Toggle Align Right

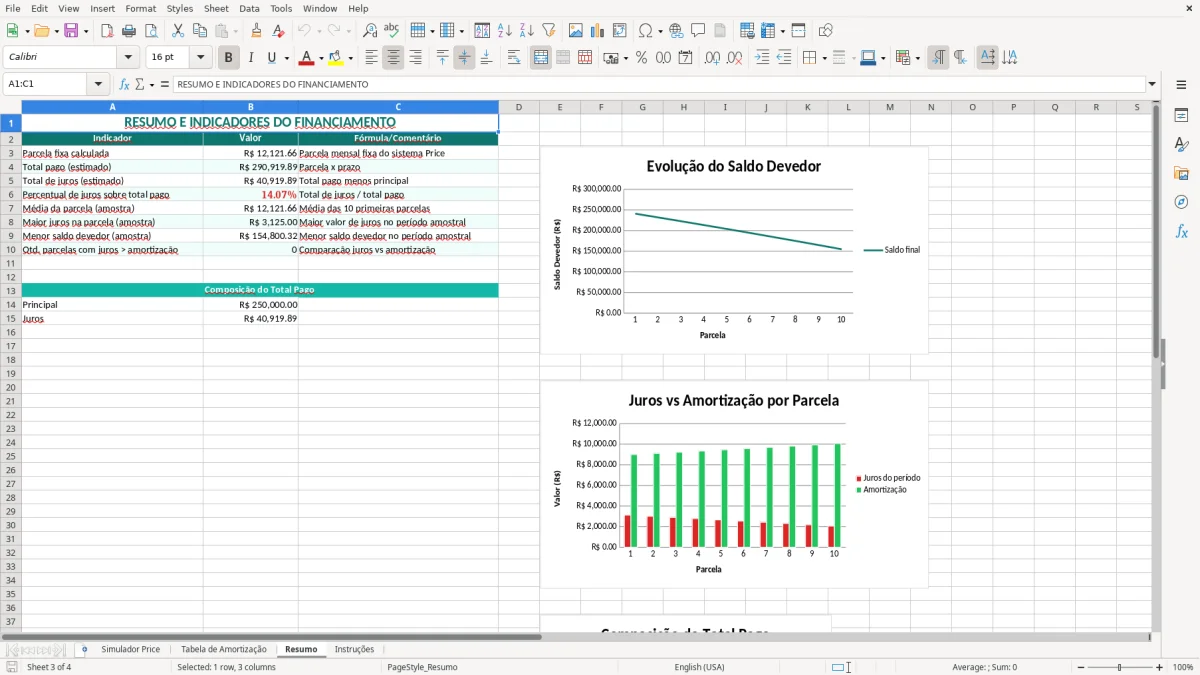tap(415, 58)
